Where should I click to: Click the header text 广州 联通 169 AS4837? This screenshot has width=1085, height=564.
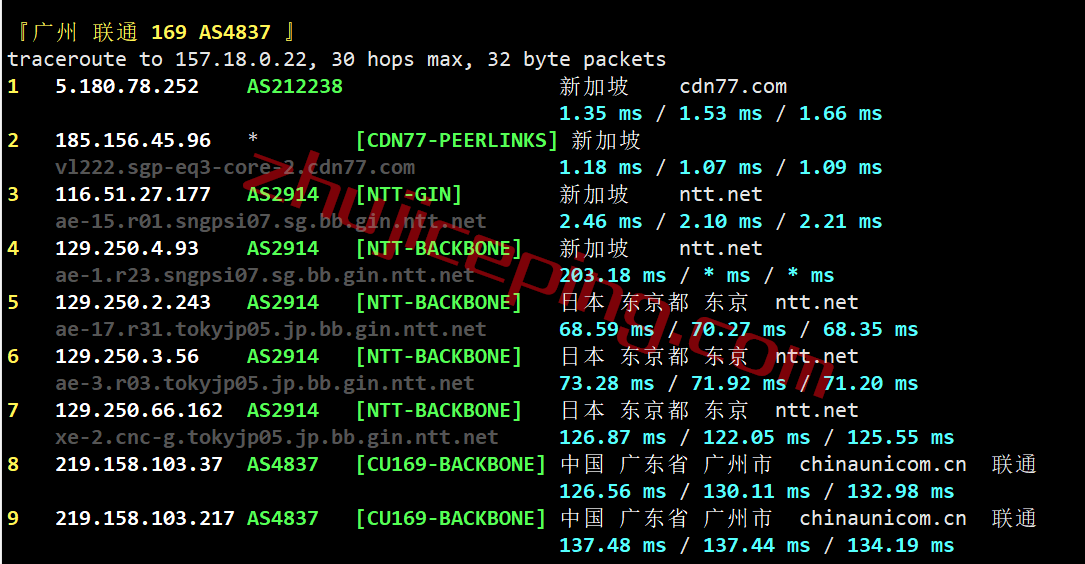click(x=151, y=32)
